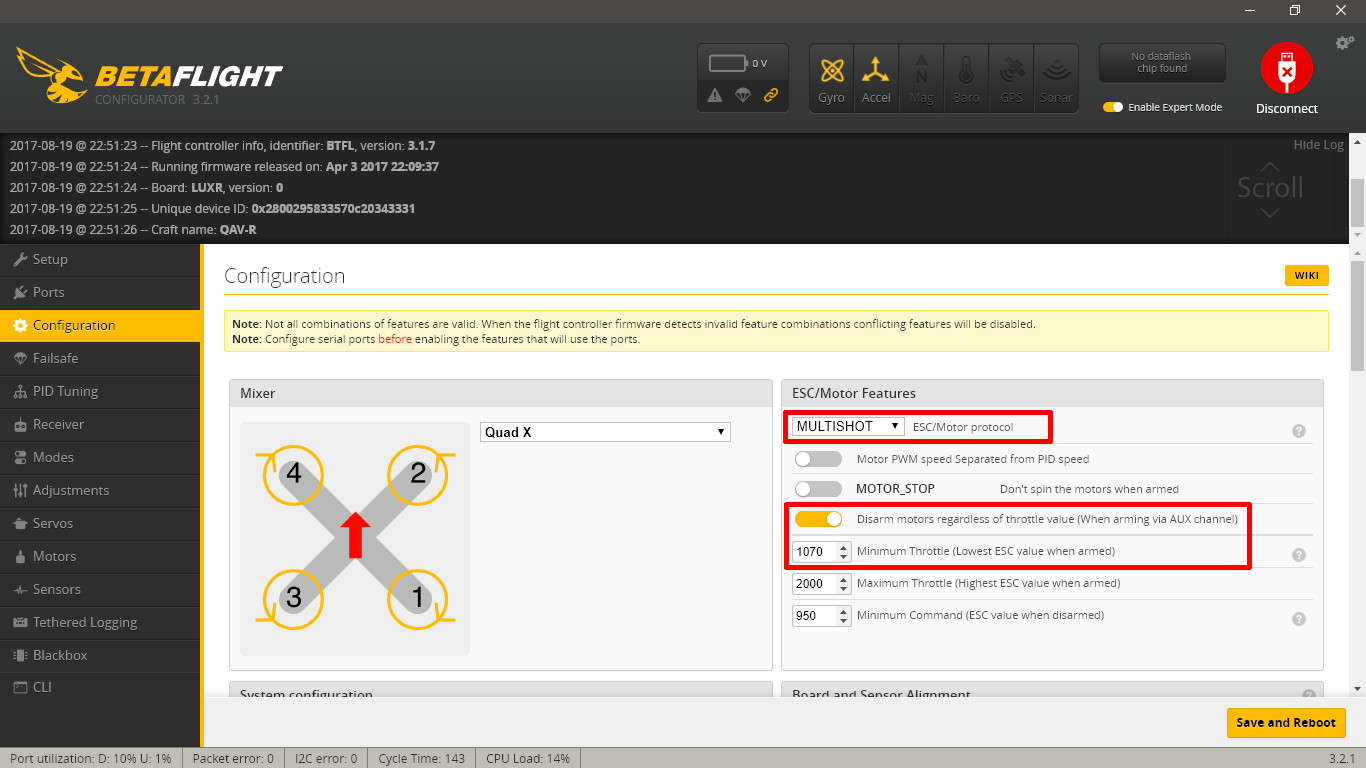Toggle Disarm motors regardless of throttle switch
Image resolution: width=1366 pixels, height=768 pixels.
pyautogui.click(x=818, y=519)
